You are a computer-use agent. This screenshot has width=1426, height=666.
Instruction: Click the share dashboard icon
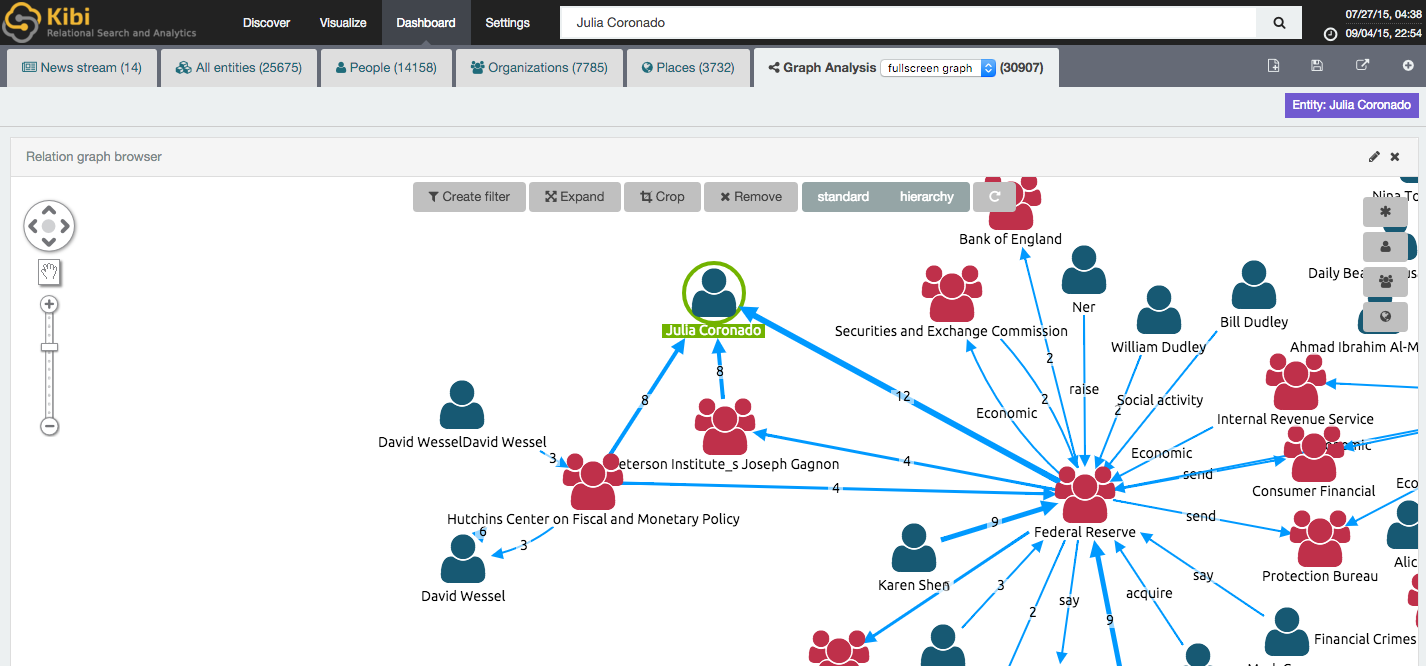[1362, 66]
